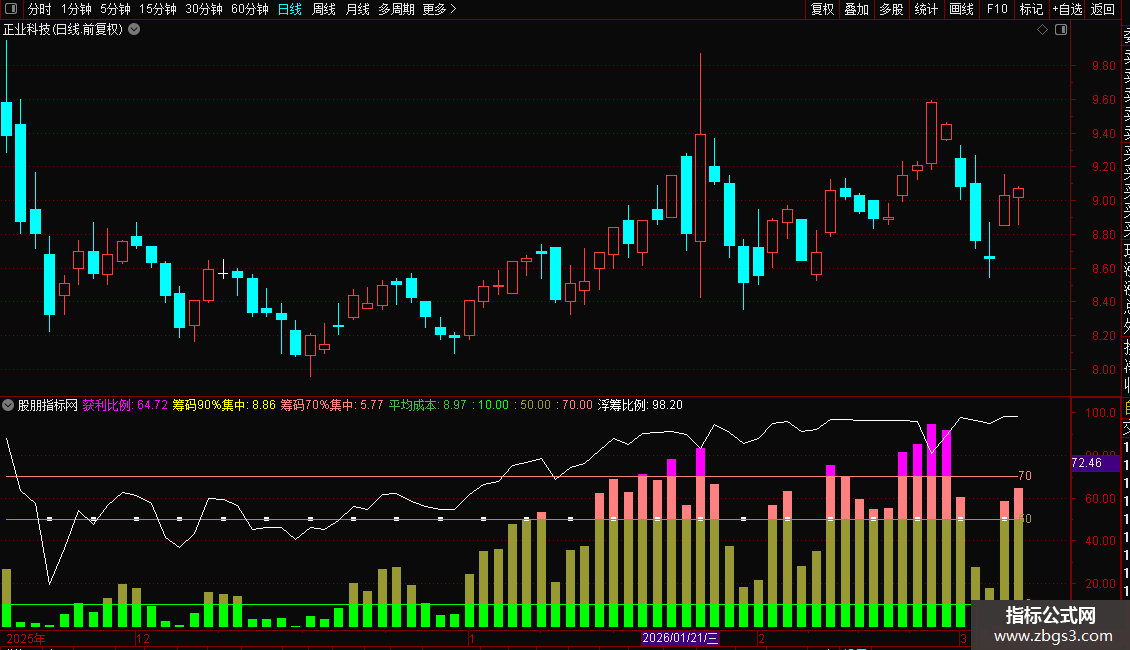
Task: Switch to 分时 intraday view
Action: pyautogui.click(x=40, y=9)
